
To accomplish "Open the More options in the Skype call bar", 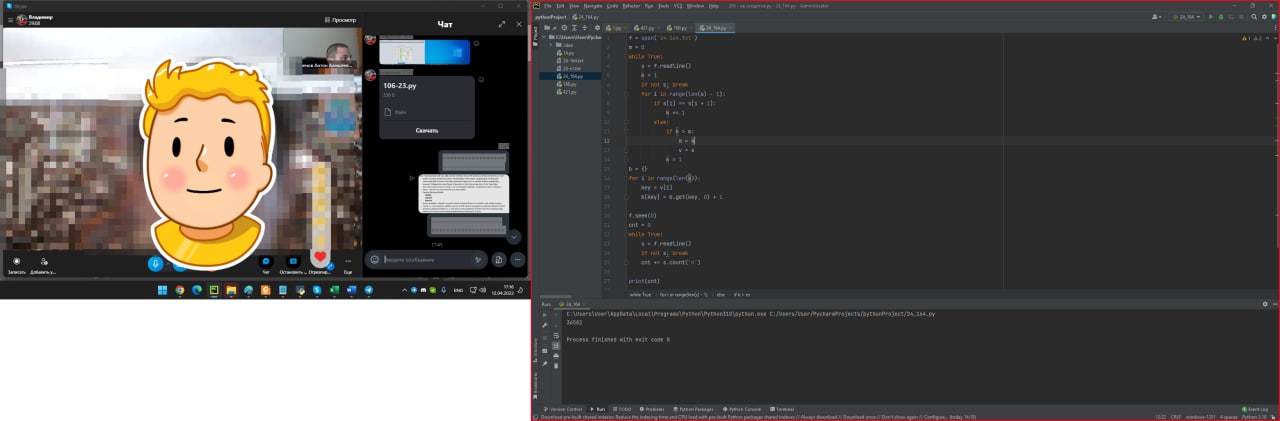I will [348, 264].
